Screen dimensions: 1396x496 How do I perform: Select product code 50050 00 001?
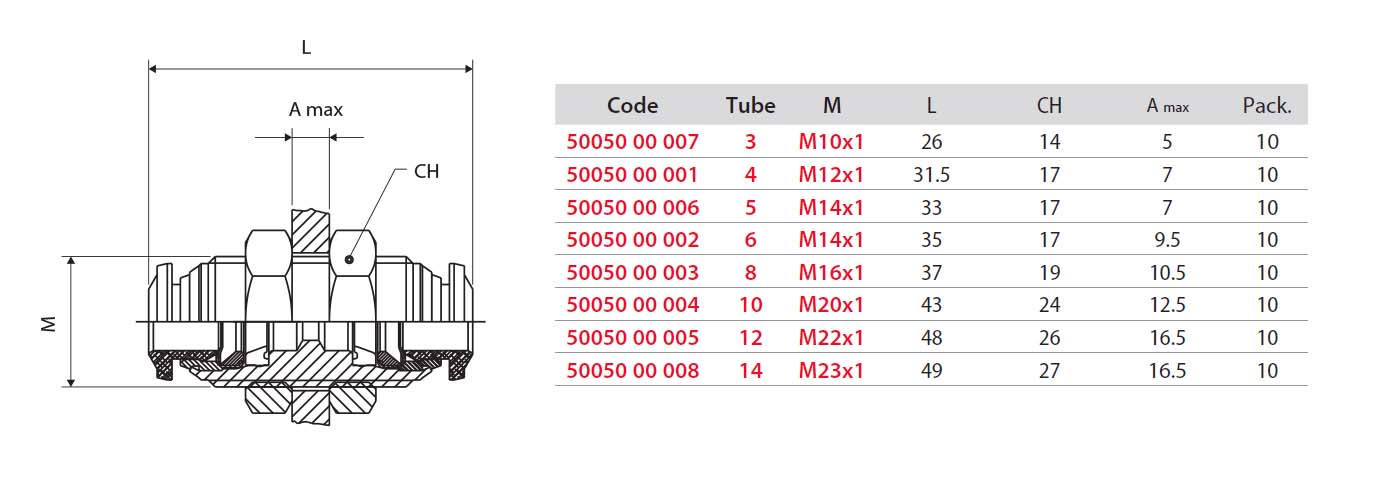point(632,175)
